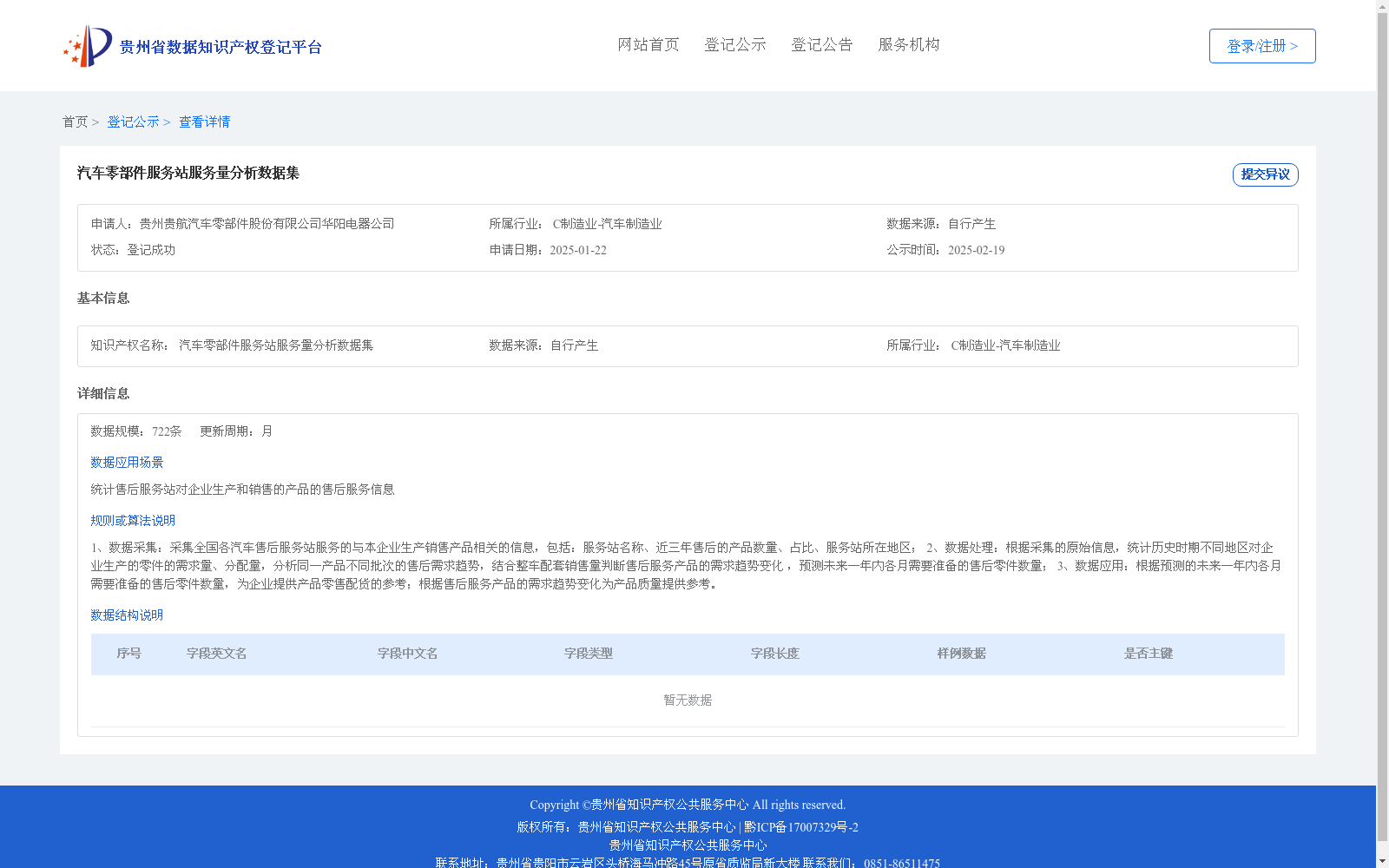
Task: Click the 登记公示 breadcrumb link
Action: click(x=133, y=122)
